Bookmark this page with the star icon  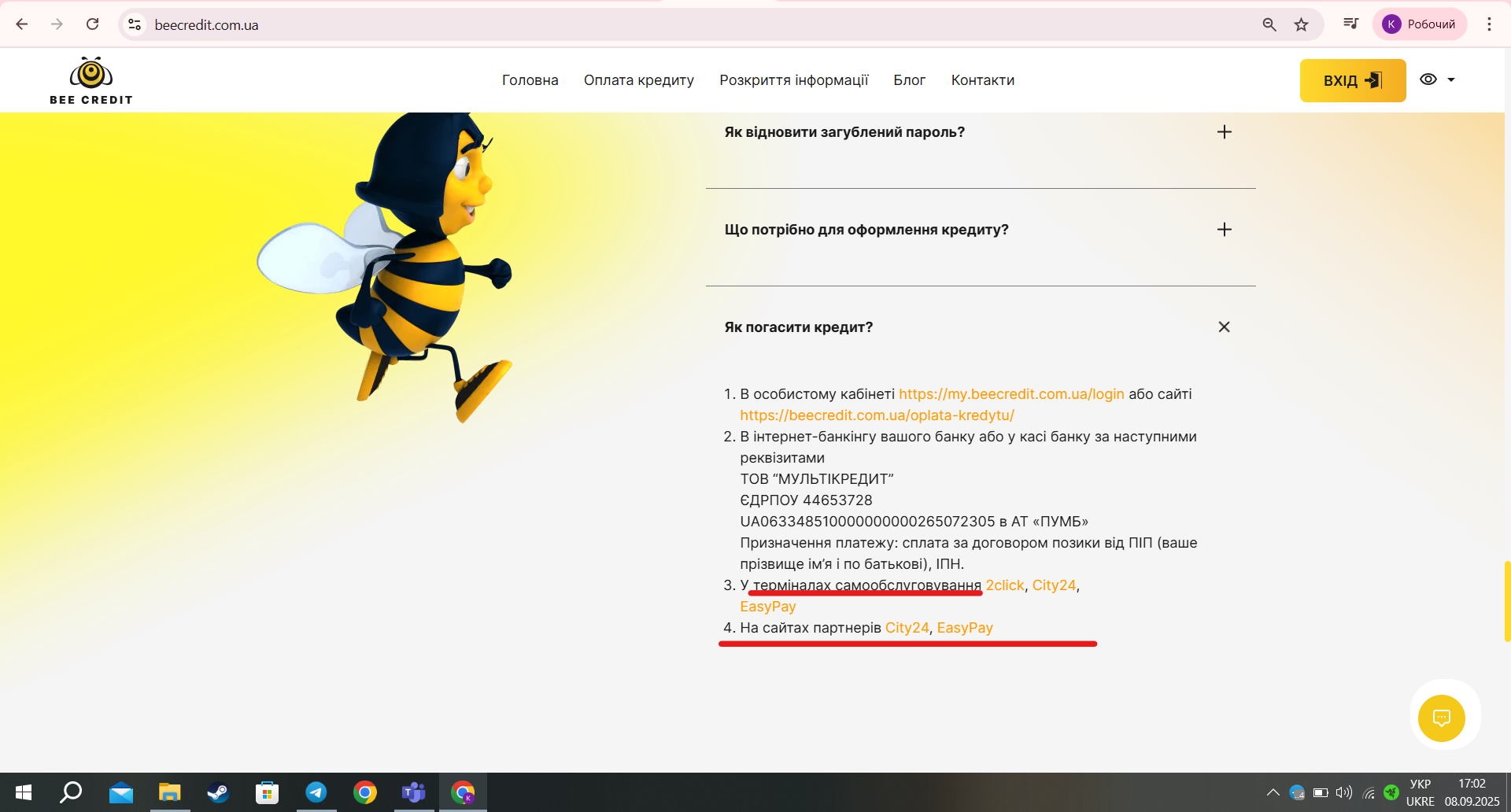1302,24
